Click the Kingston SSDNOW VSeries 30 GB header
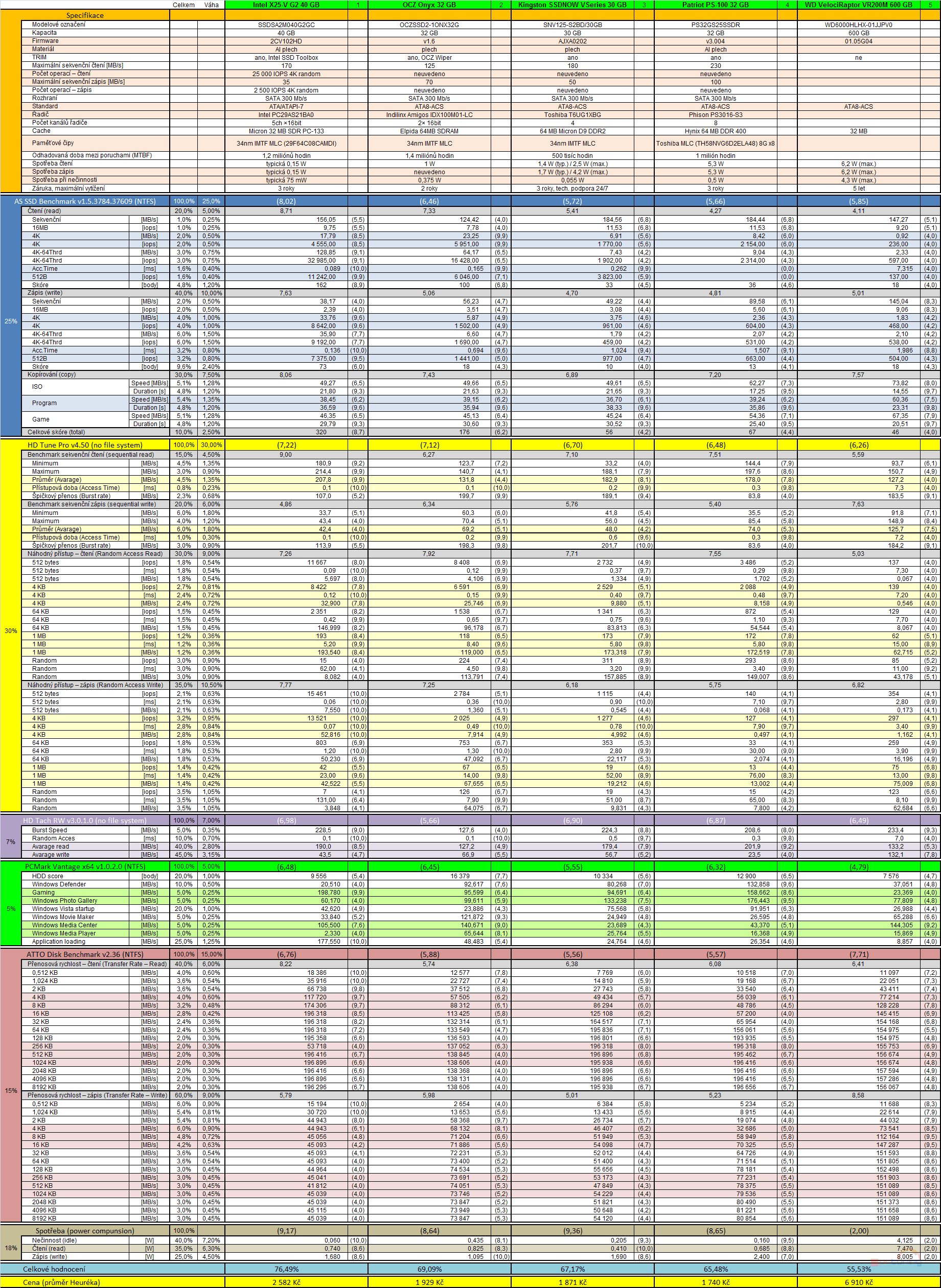941x1288 pixels. (x=572, y=5)
